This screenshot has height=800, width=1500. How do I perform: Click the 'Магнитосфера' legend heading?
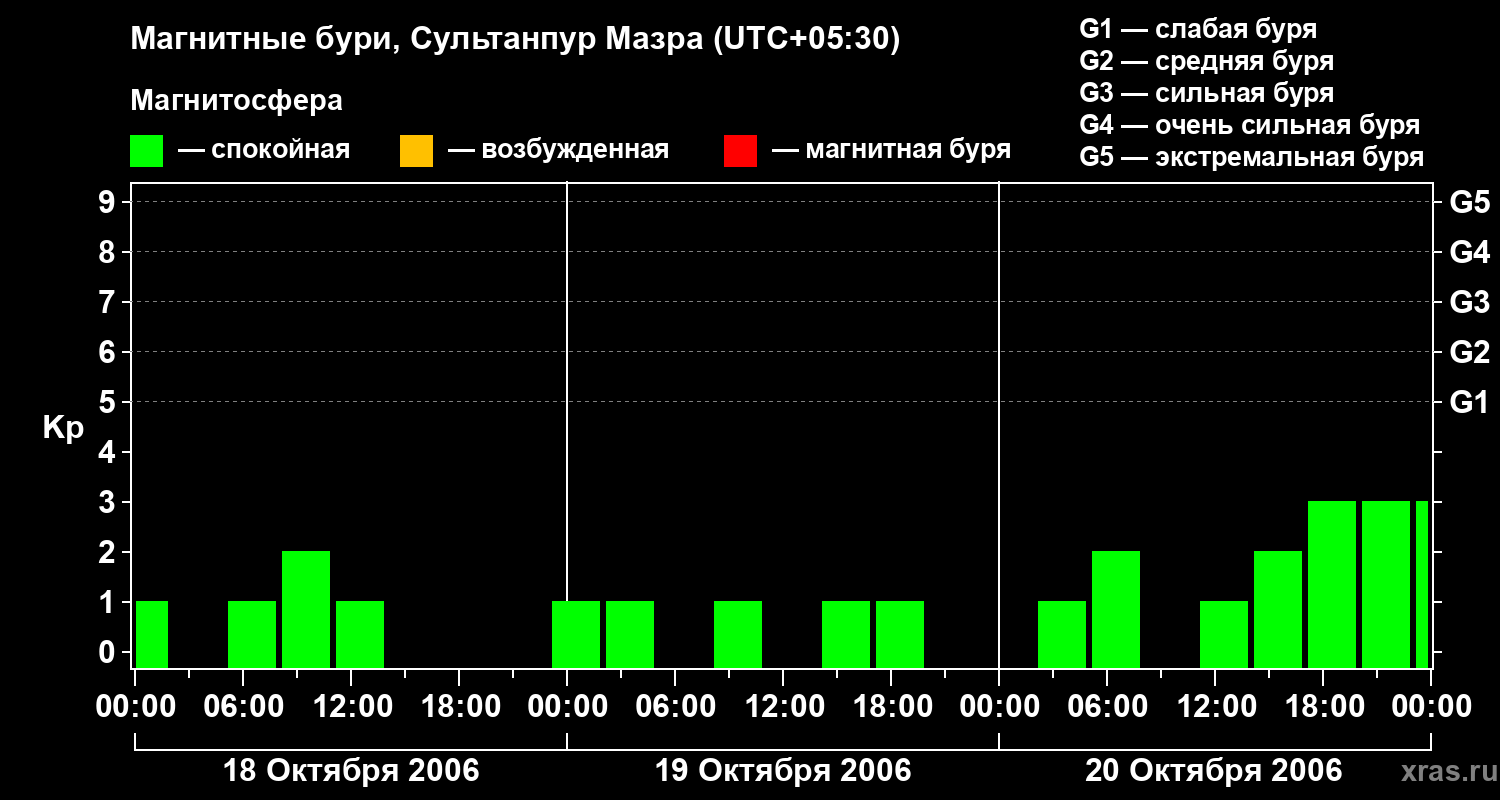[x=236, y=101]
